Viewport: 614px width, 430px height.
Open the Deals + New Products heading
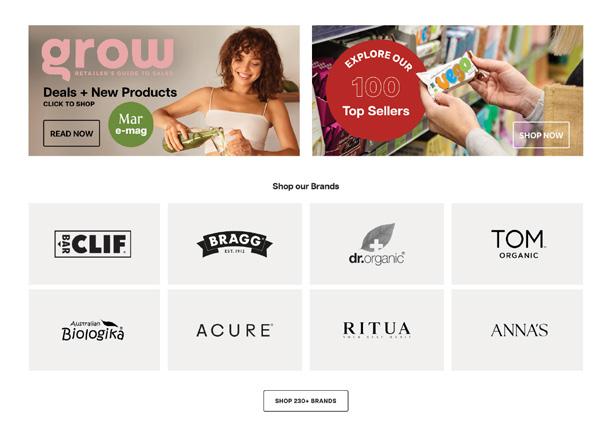coord(110,92)
